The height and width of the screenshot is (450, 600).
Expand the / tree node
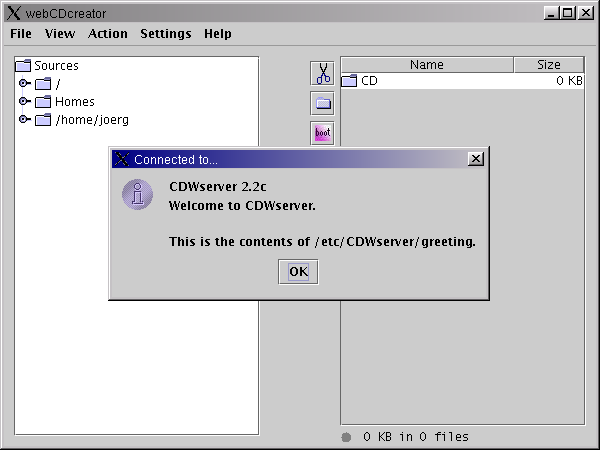coord(24,83)
